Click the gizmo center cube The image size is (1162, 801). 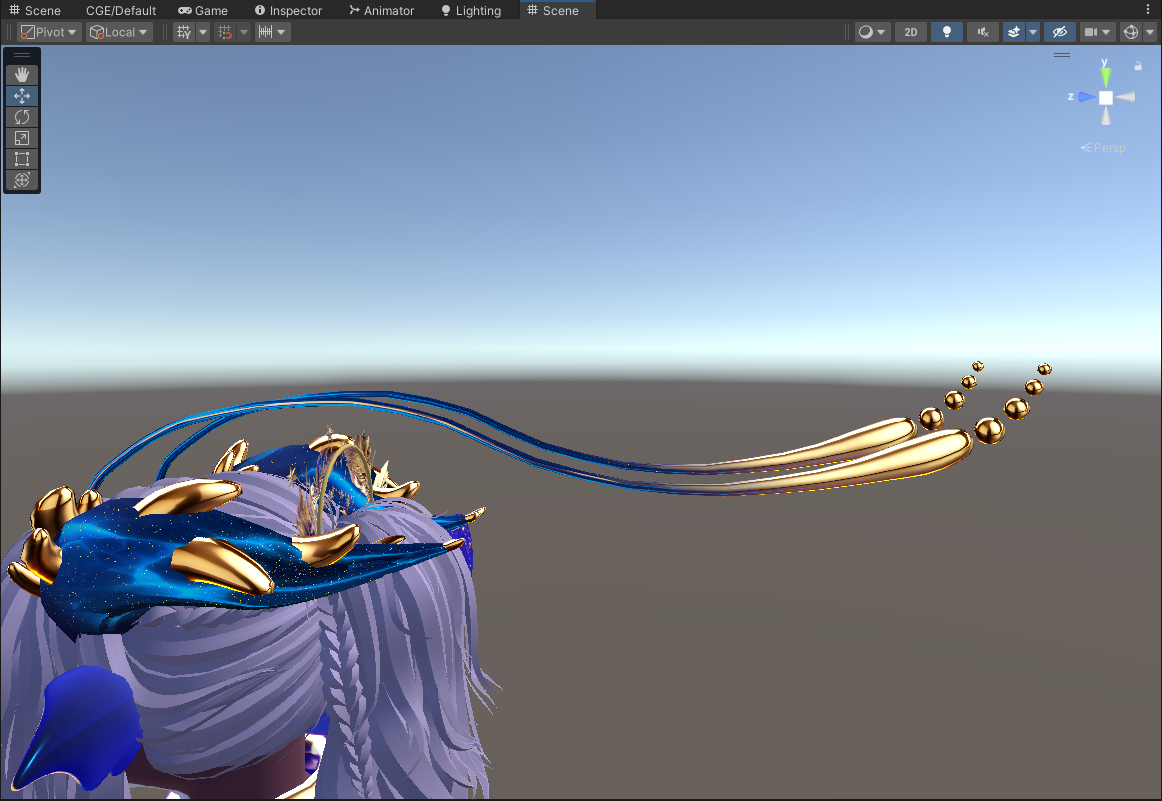click(x=1106, y=98)
